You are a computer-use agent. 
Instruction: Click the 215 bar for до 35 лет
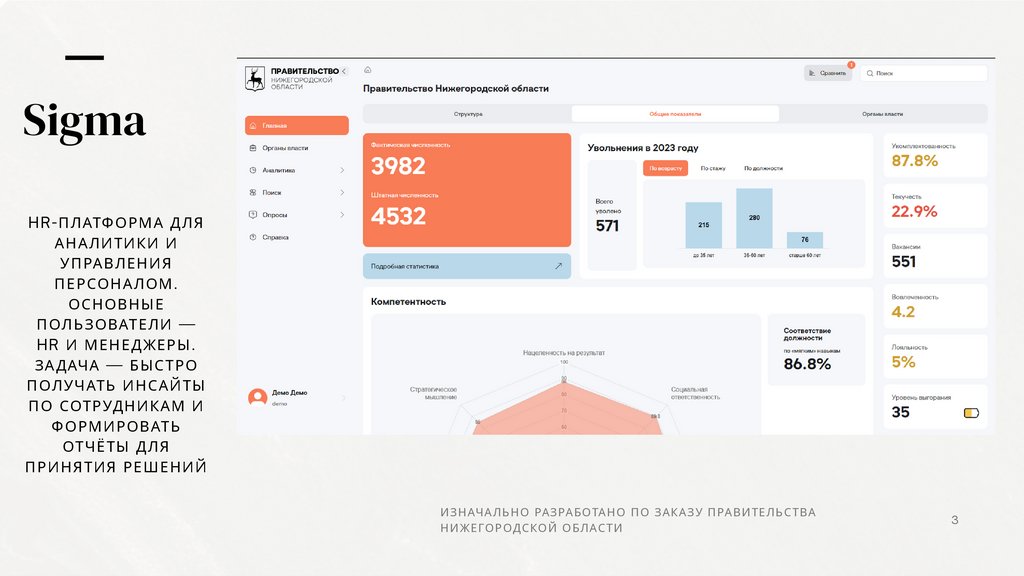pos(703,225)
